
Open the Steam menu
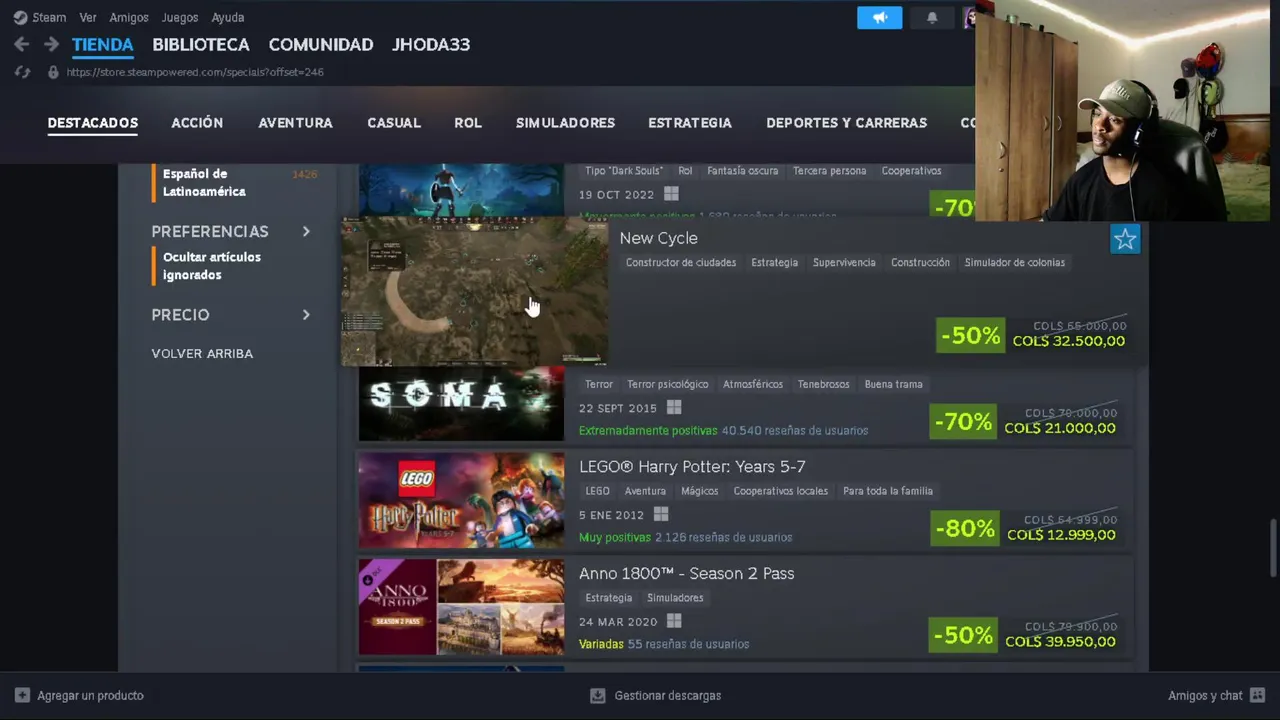pyautogui.click(x=49, y=17)
